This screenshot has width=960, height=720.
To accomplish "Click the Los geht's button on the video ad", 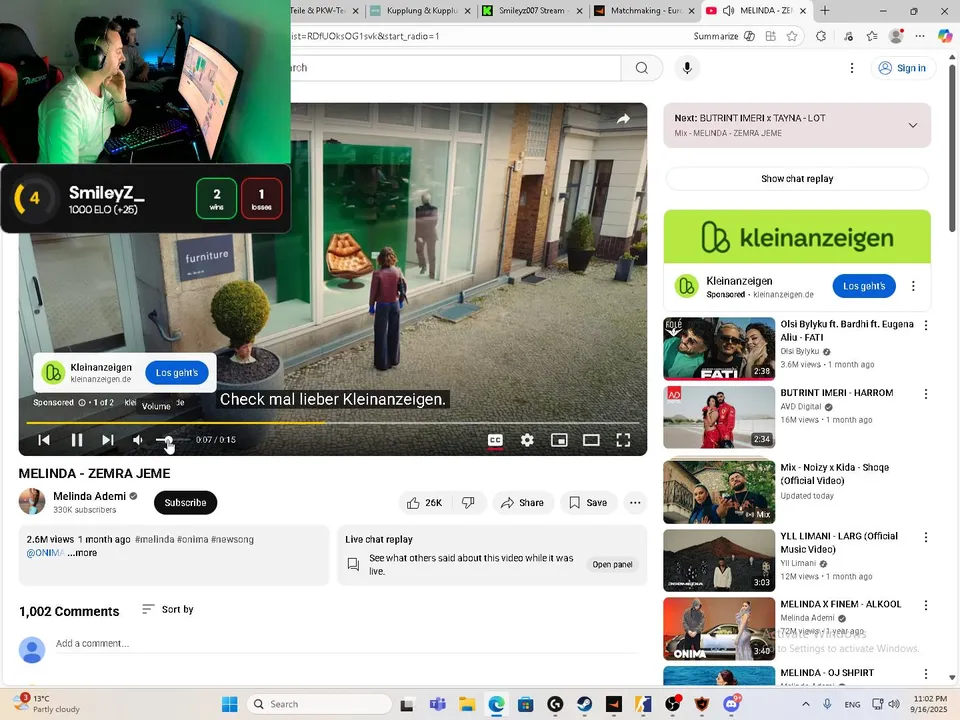I will [177, 372].
